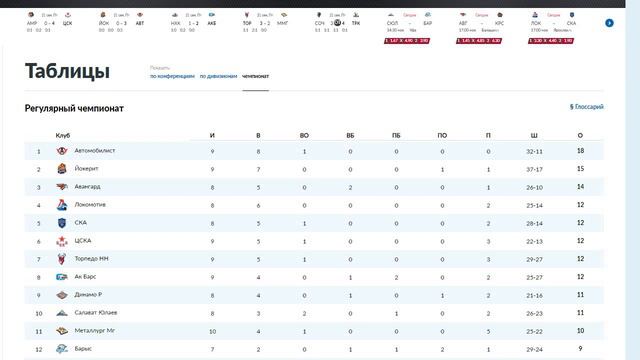The width and height of the screenshot is (640, 360).
Task: Click СЮЛ team logo in top scoreboard
Action: (x=391, y=15)
